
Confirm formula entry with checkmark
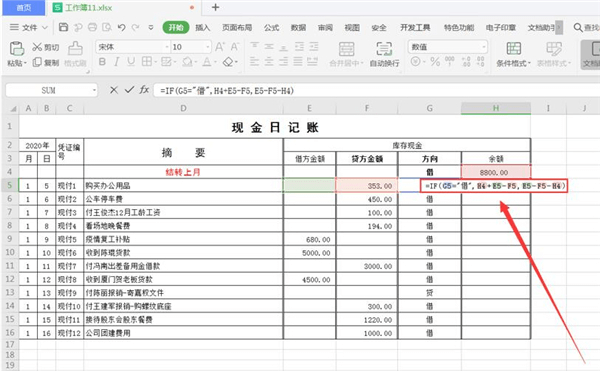coord(129,90)
